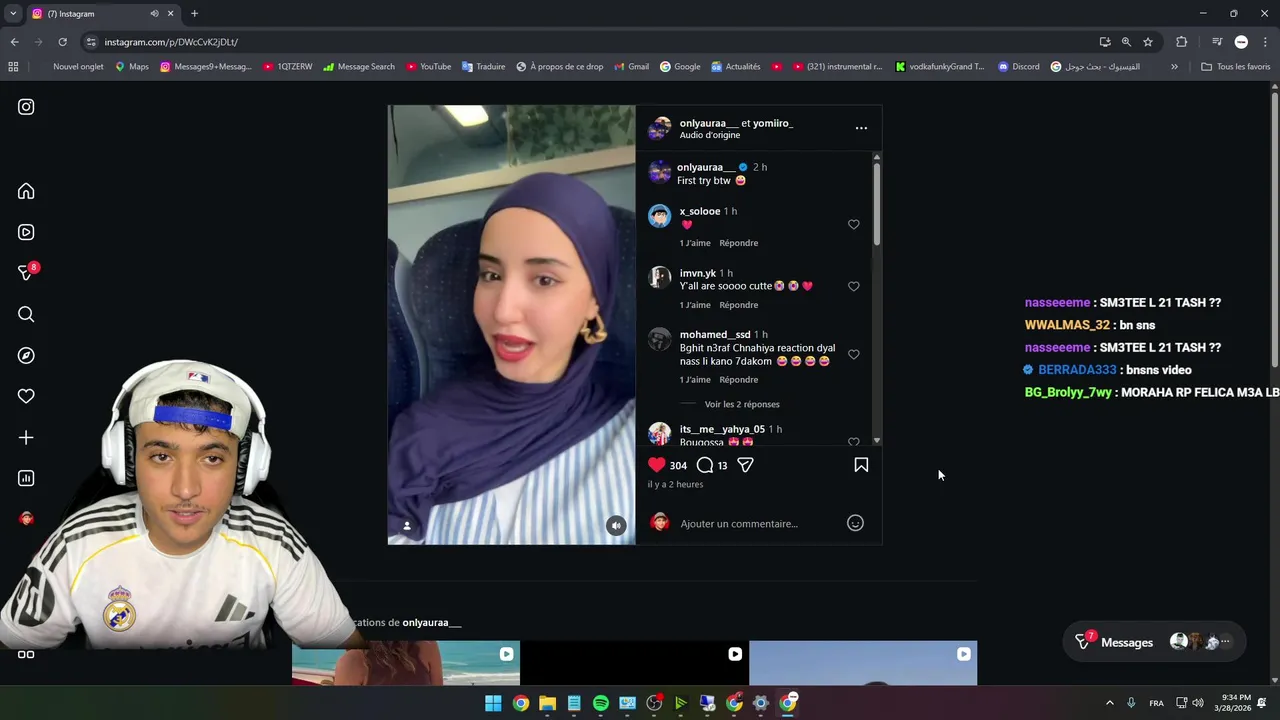
Task: Go back with Chrome back arrow
Action: tap(14, 42)
